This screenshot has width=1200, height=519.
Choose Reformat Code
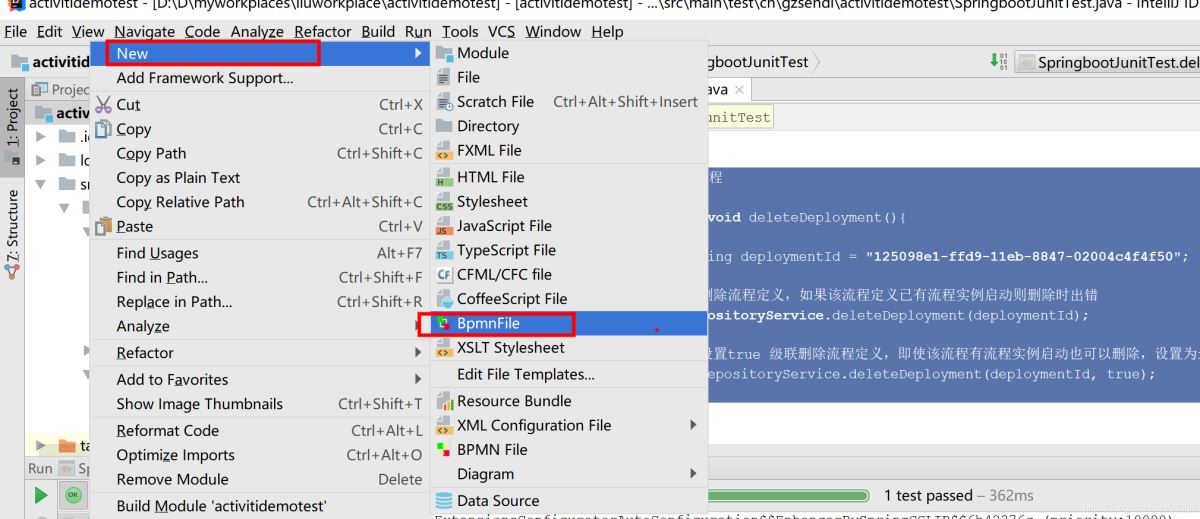pyautogui.click(x=260, y=431)
